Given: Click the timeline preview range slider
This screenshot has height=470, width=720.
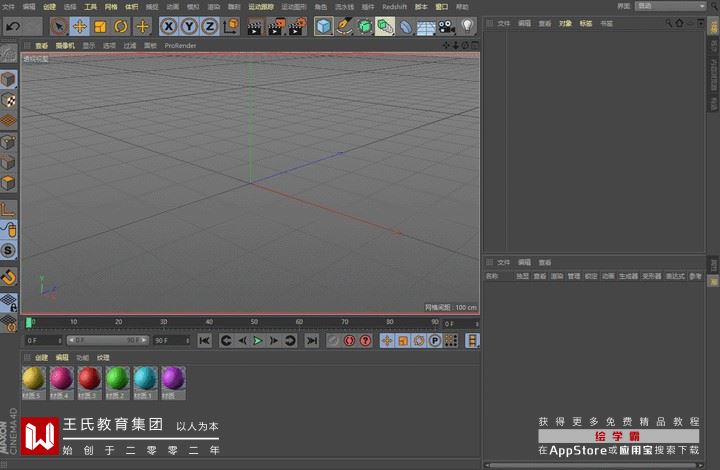Looking at the screenshot, I should pos(107,341).
